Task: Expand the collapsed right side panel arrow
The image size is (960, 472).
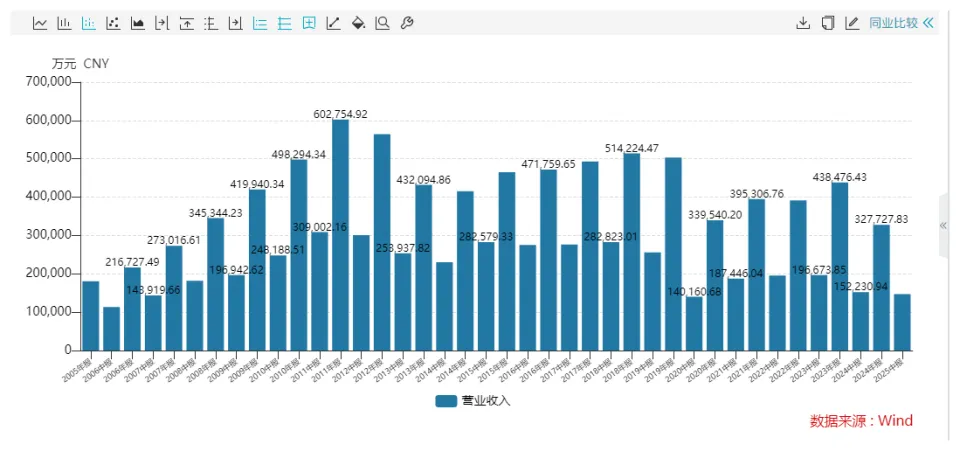Action: click(x=943, y=225)
